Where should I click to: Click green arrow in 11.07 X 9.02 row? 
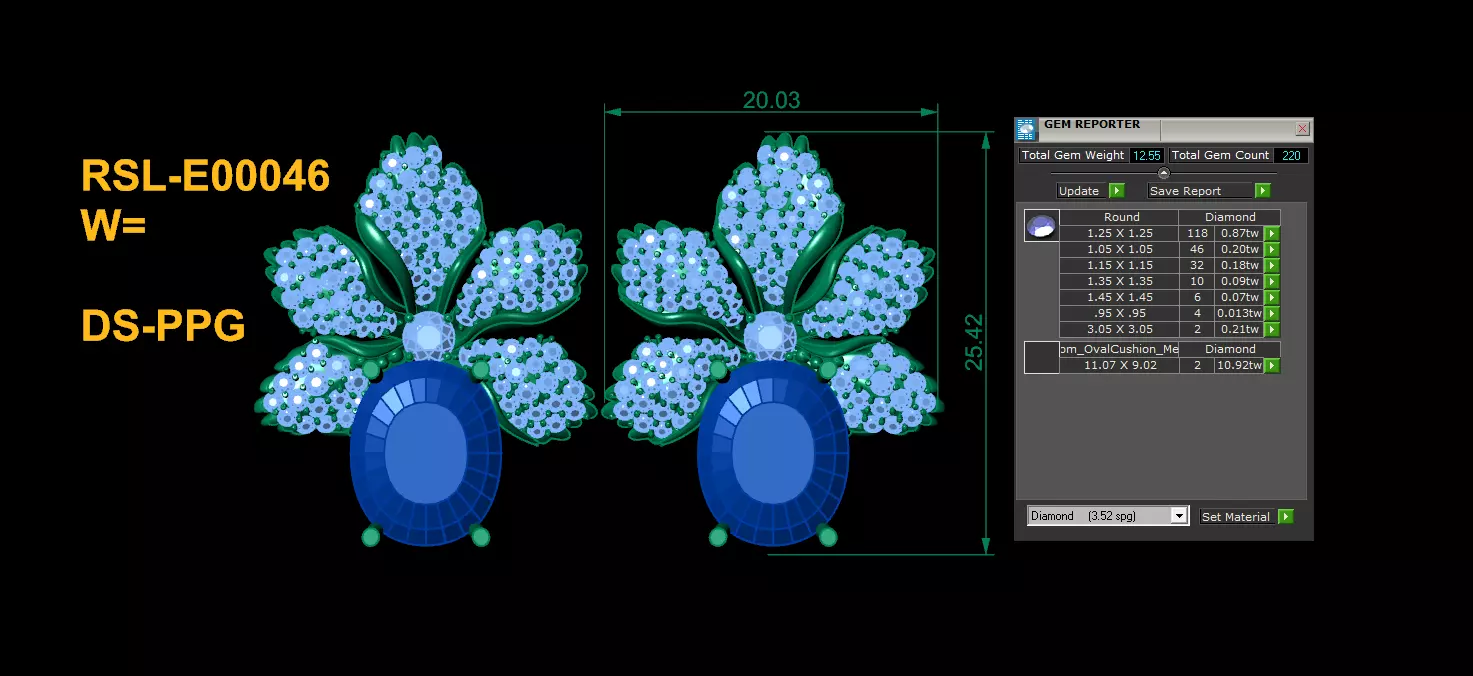pyautogui.click(x=1272, y=365)
